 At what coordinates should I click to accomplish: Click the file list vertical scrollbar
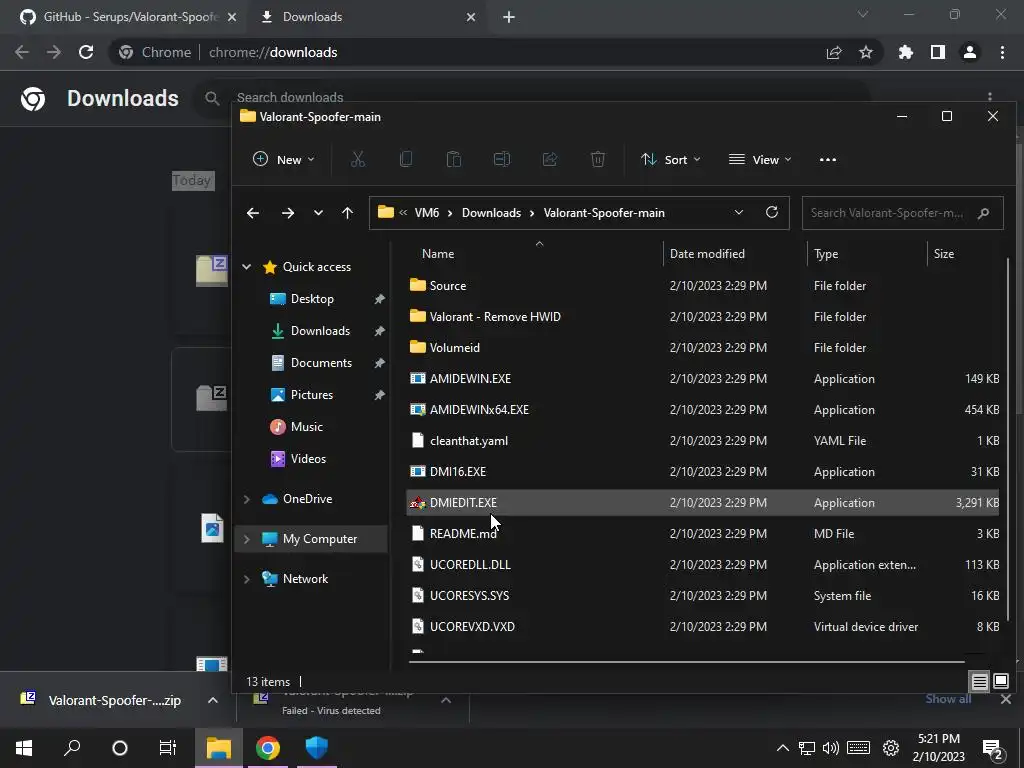click(1008, 439)
